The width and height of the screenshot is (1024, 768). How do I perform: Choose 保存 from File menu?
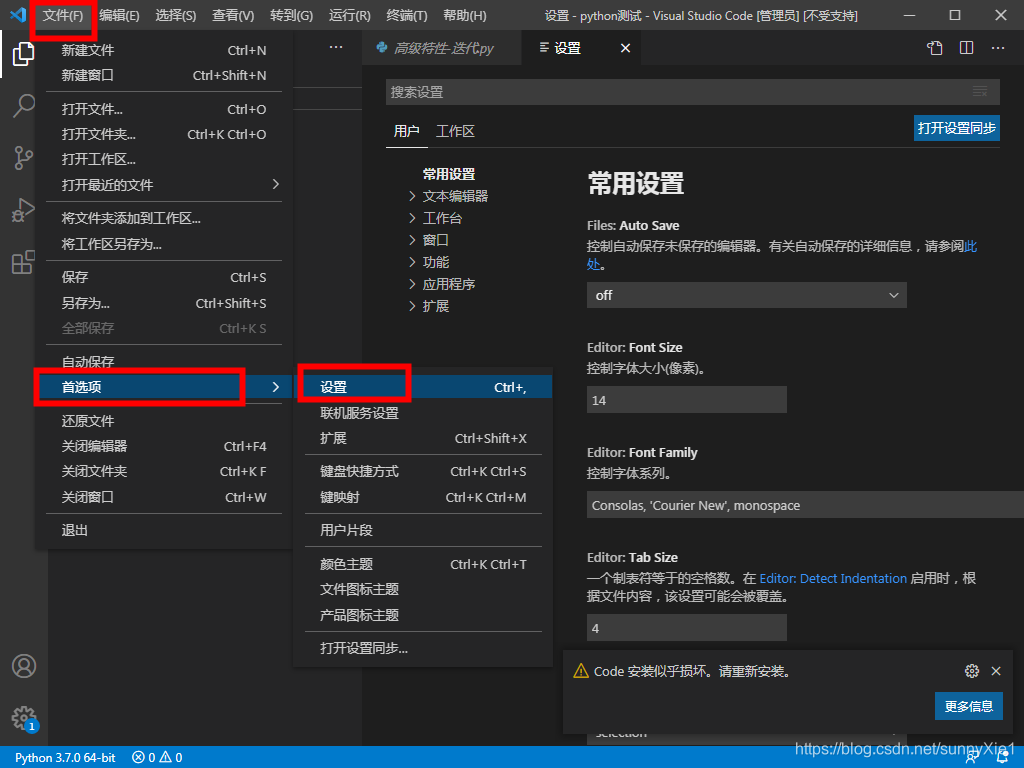[x=163, y=278]
